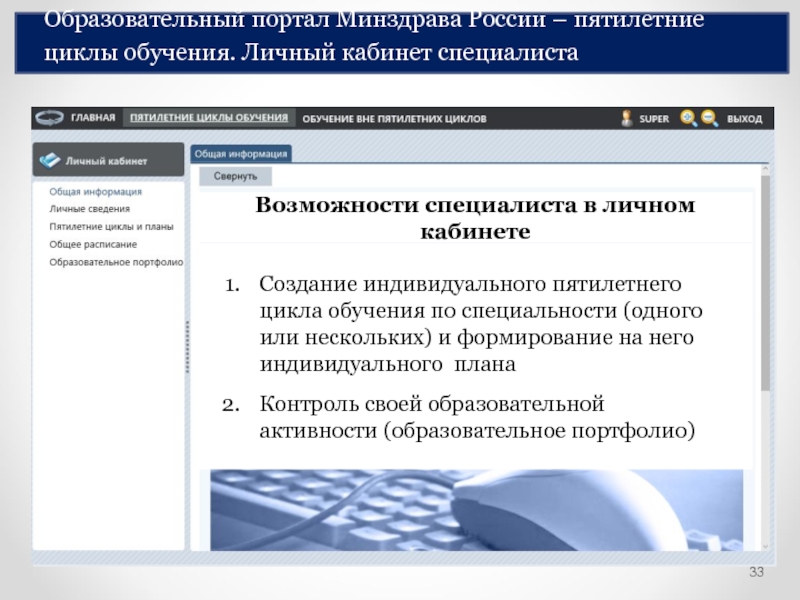800x600 pixels.
Task: Click the Выход logout link
Action: click(744, 118)
